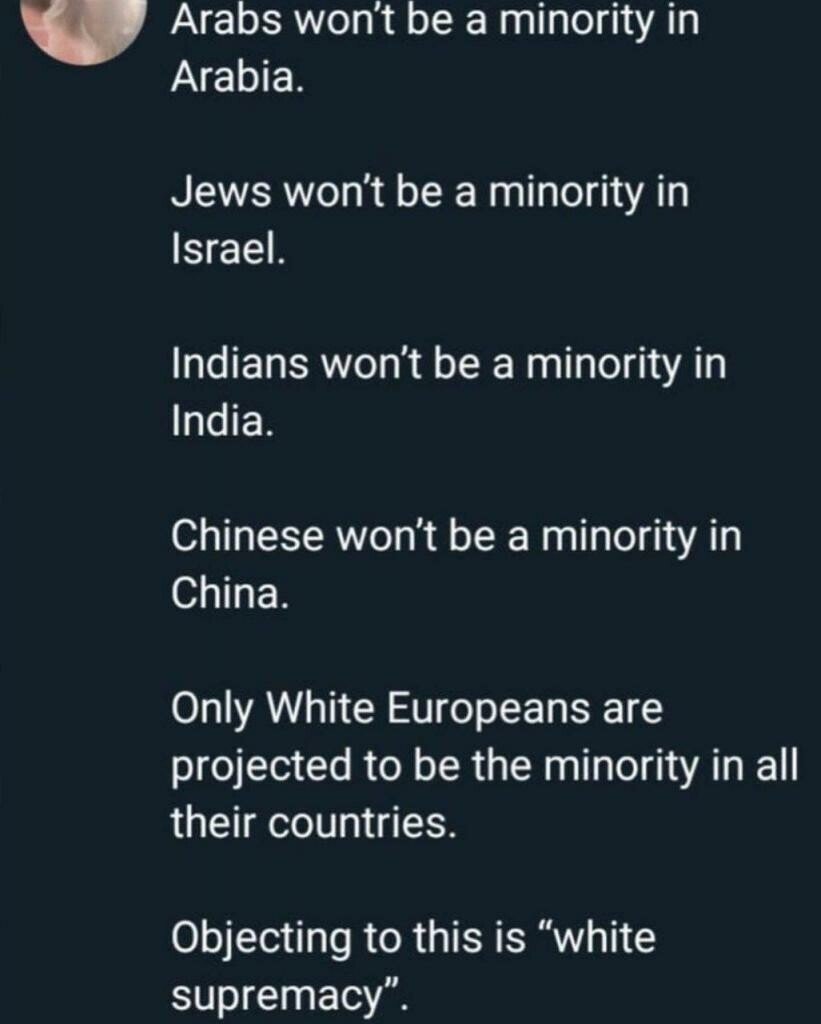Select the word "supremacy" in the last line
The image size is (821, 1024).
(276, 997)
